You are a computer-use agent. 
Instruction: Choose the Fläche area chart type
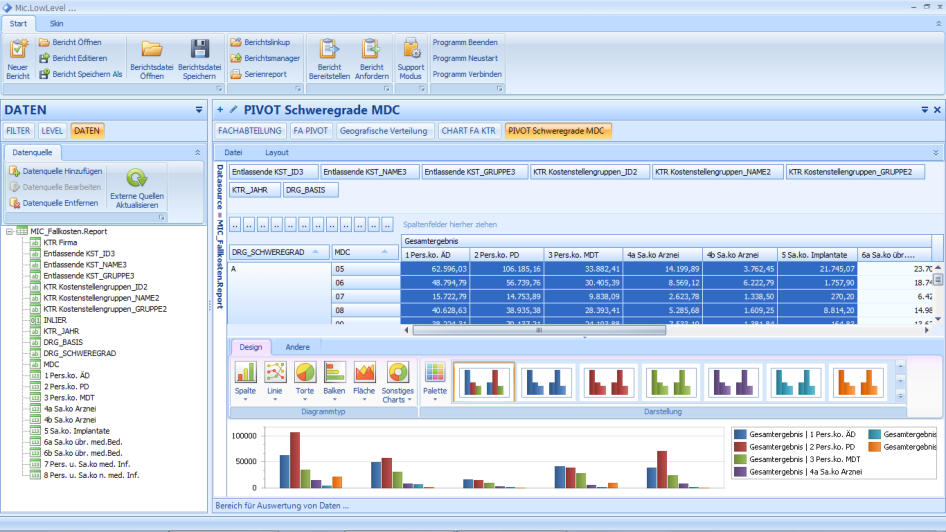(364, 373)
